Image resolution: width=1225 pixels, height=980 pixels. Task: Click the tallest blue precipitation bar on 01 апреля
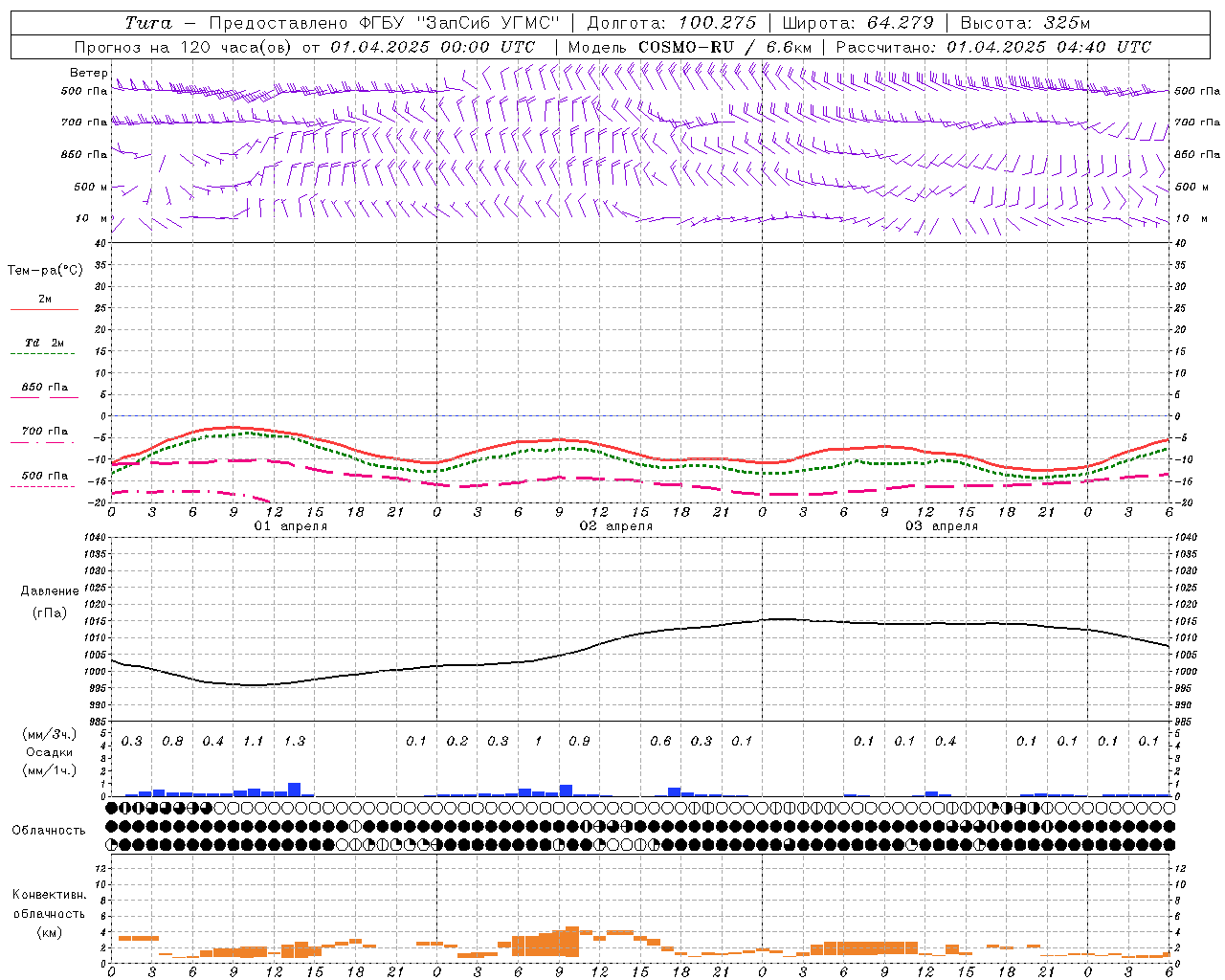pyautogui.click(x=295, y=790)
